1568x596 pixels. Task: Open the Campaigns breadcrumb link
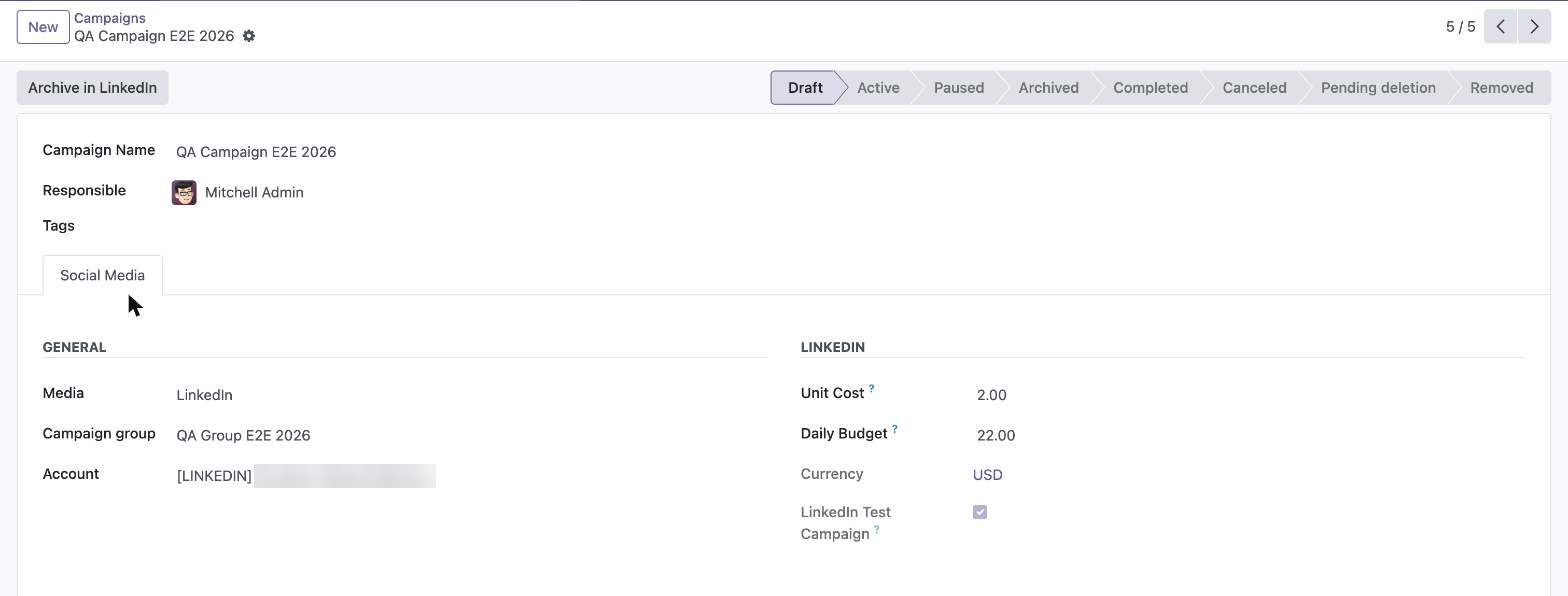(110, 18)
